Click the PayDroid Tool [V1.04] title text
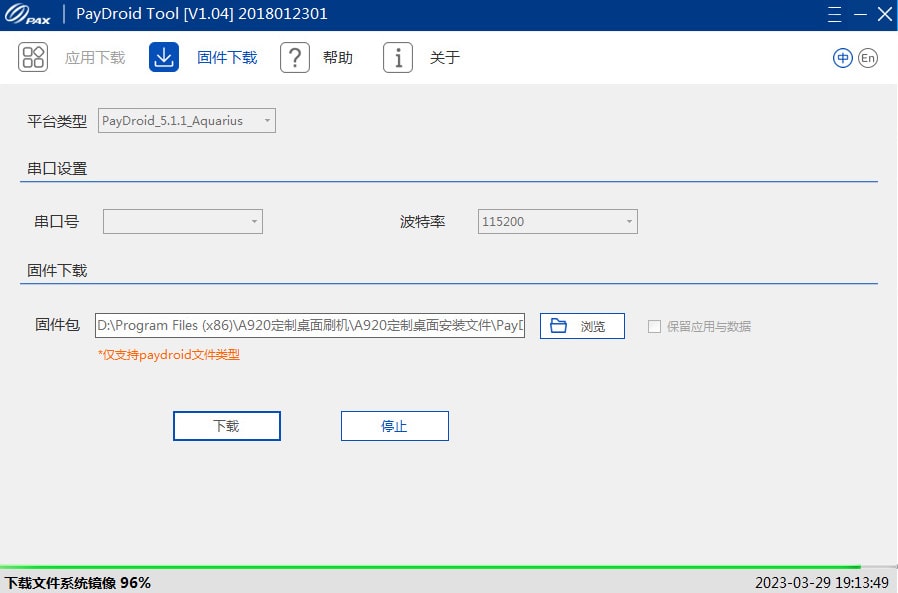This screenshot has height=593, width=898. 202,14
